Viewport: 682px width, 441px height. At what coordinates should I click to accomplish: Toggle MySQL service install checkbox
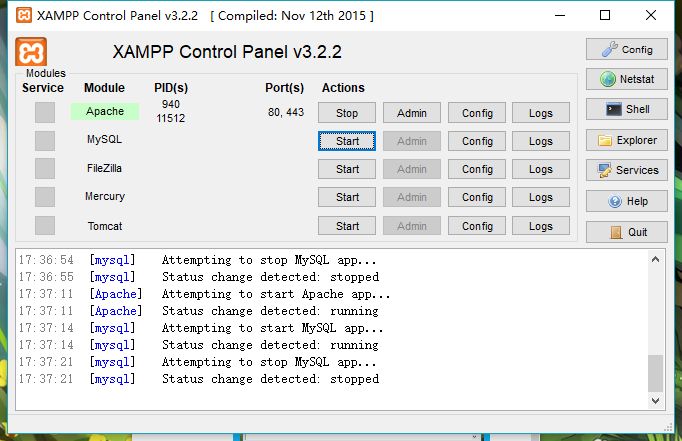click(45, 141)
